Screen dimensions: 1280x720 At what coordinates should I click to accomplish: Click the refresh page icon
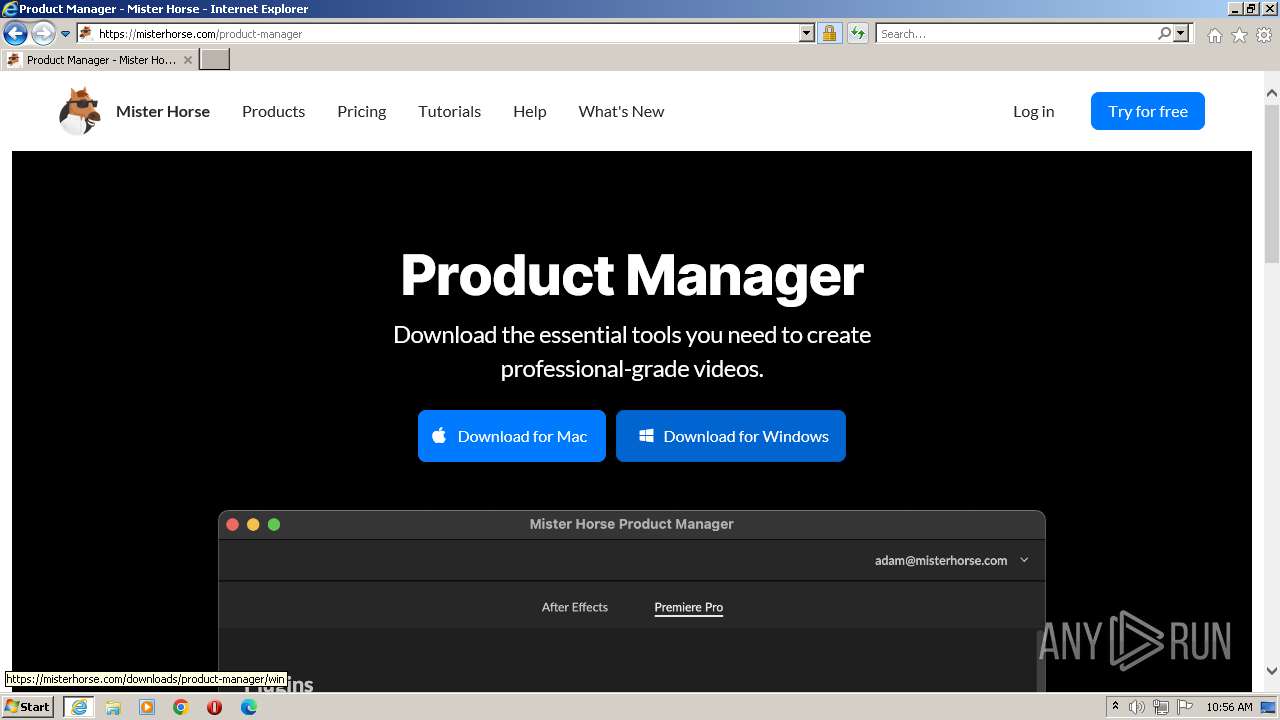pos(858,34)
